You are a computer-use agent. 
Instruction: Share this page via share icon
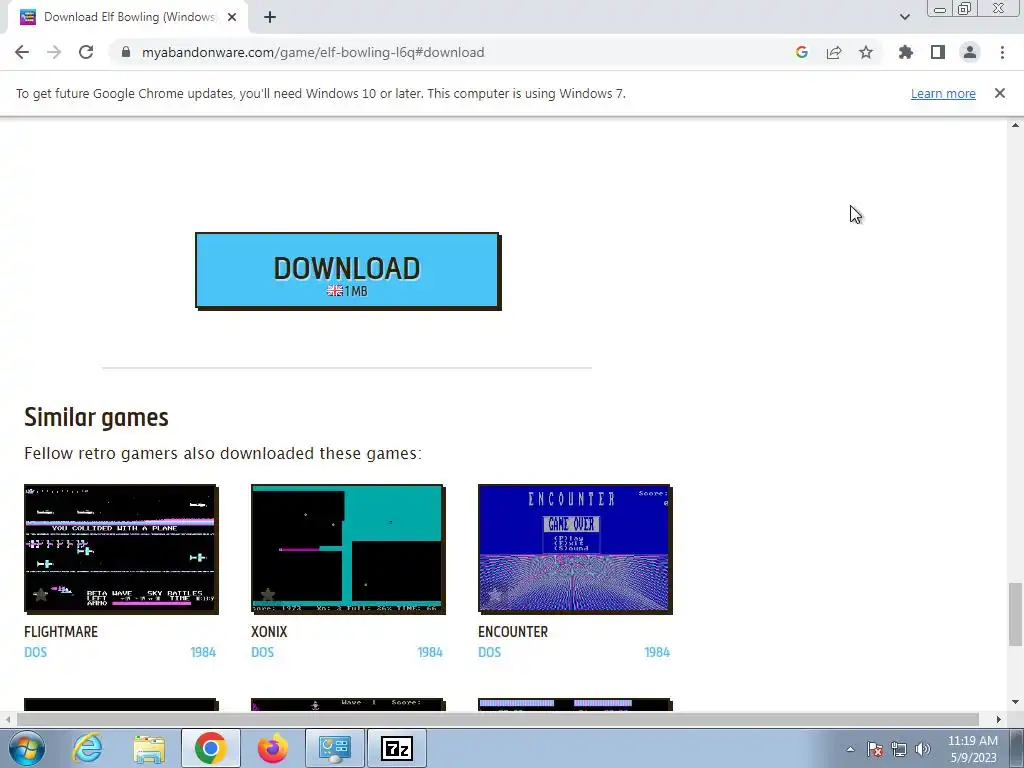(x=833, y=52)
